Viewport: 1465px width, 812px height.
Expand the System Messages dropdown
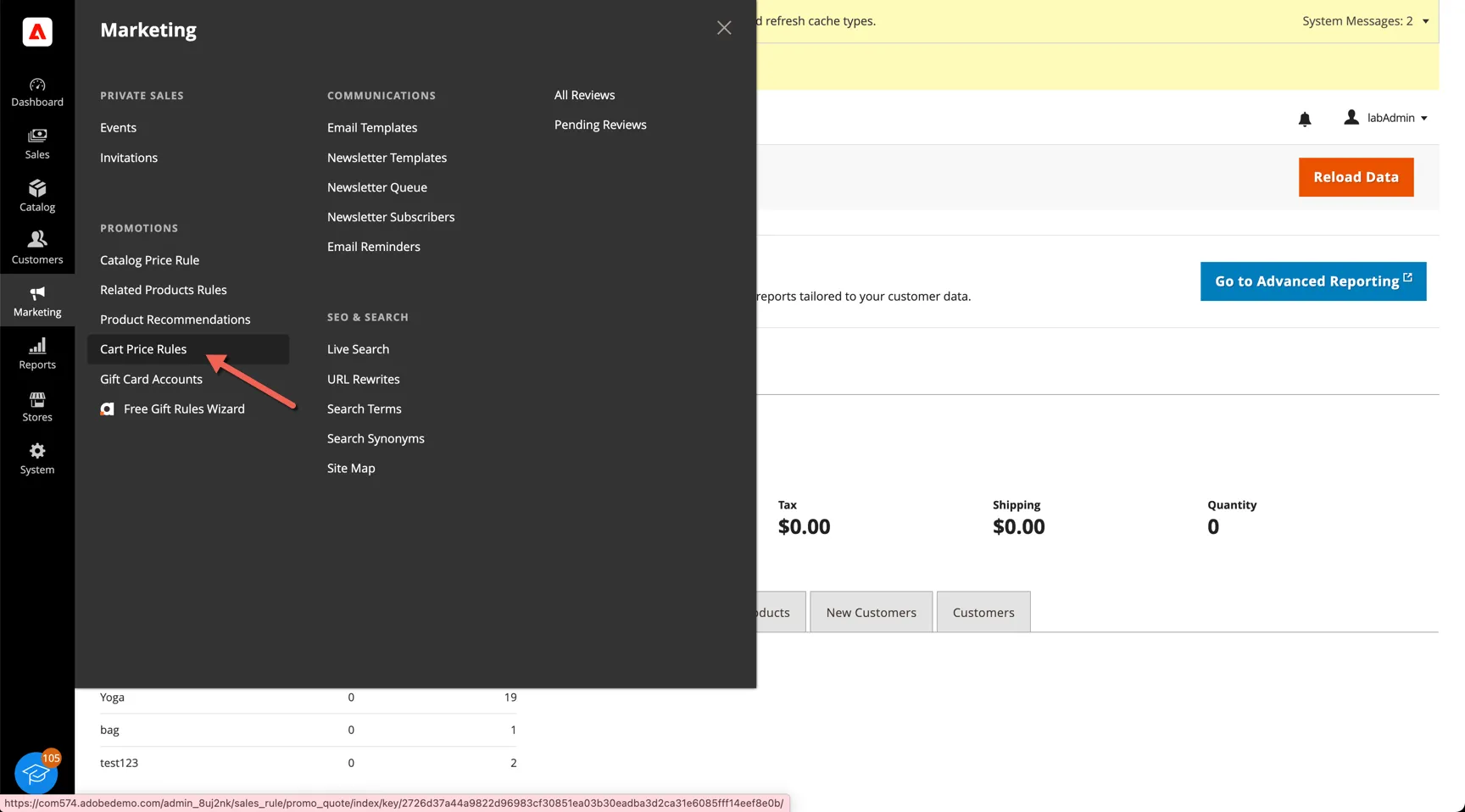click(x=1365, y=21)
